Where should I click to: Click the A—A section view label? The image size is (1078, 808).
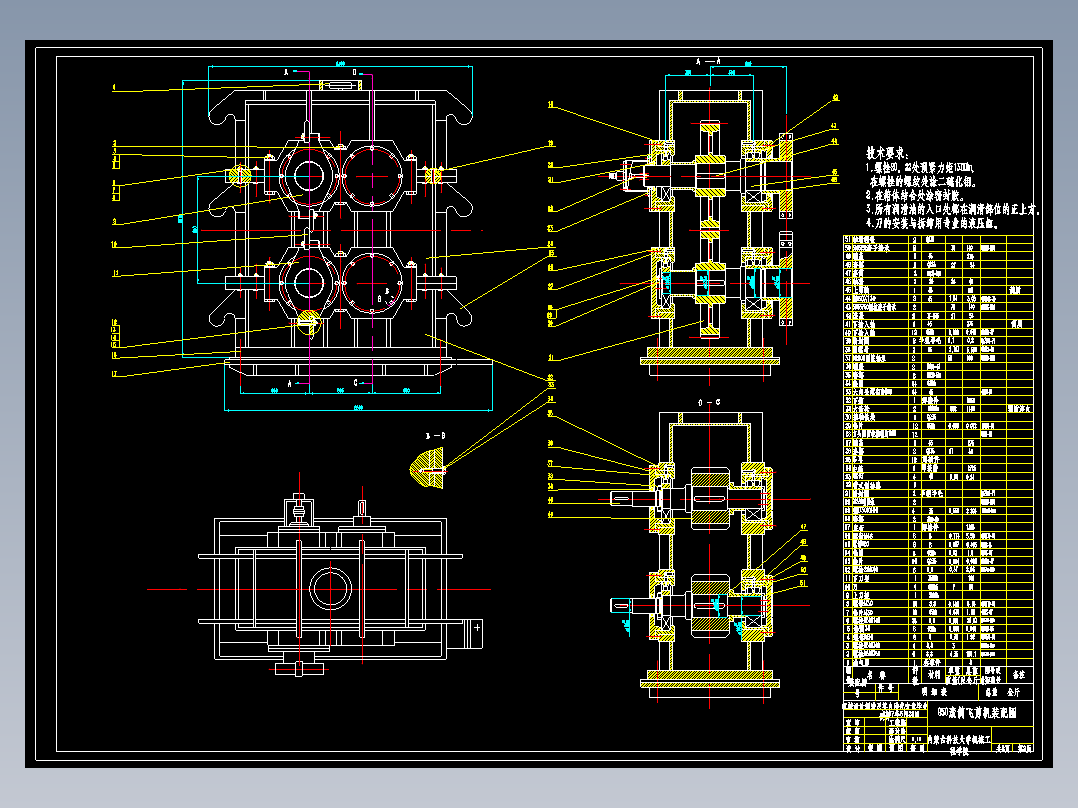(708, 62)
